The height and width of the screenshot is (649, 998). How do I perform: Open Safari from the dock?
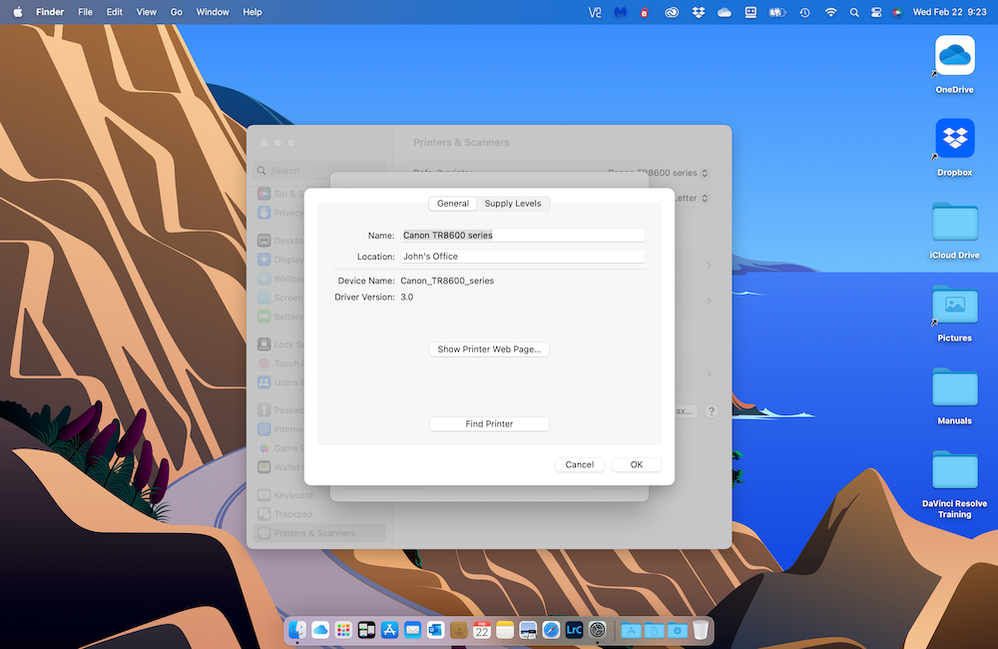(551, 630)
